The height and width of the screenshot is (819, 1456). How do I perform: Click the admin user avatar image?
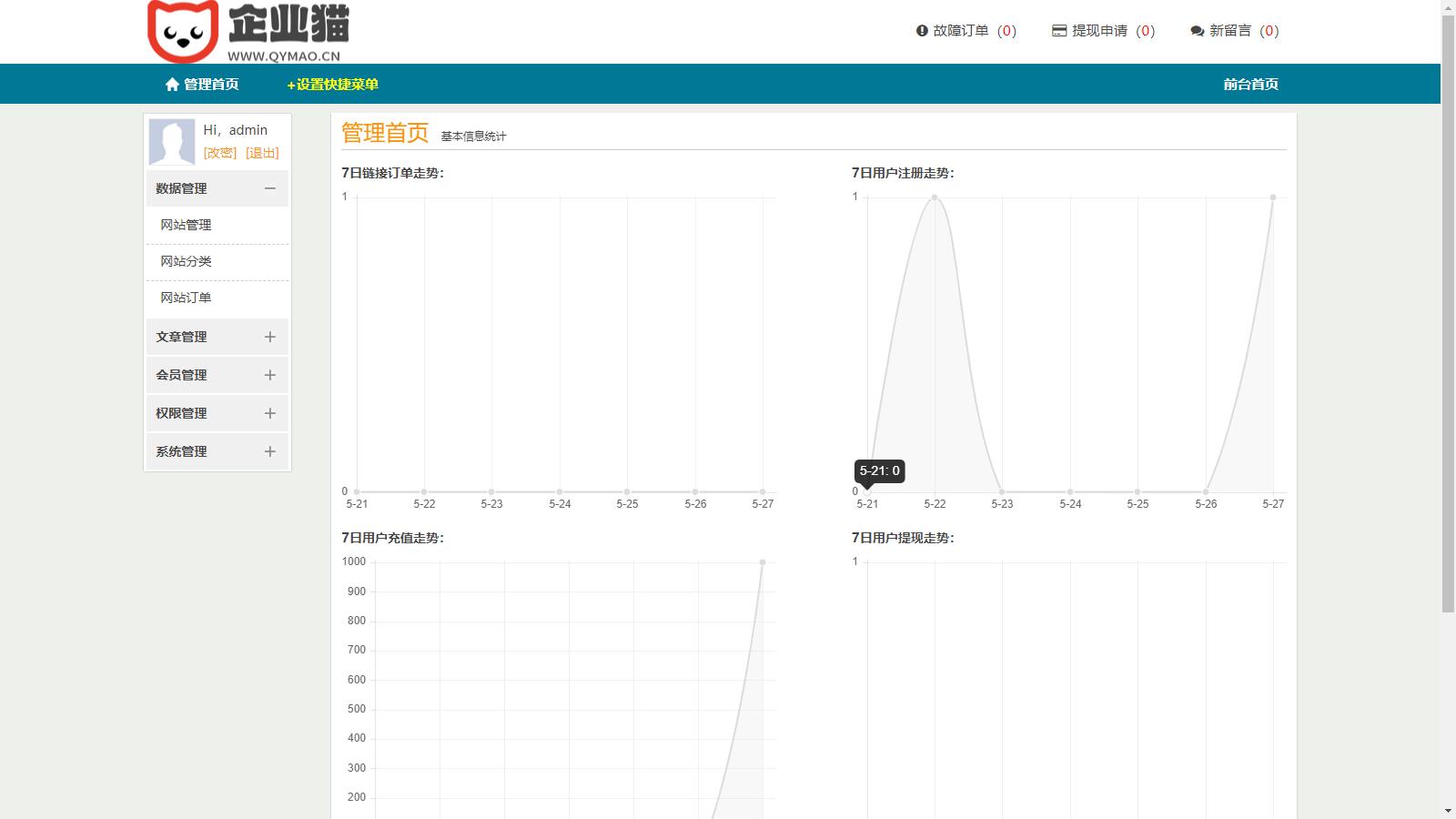point(172,142)
